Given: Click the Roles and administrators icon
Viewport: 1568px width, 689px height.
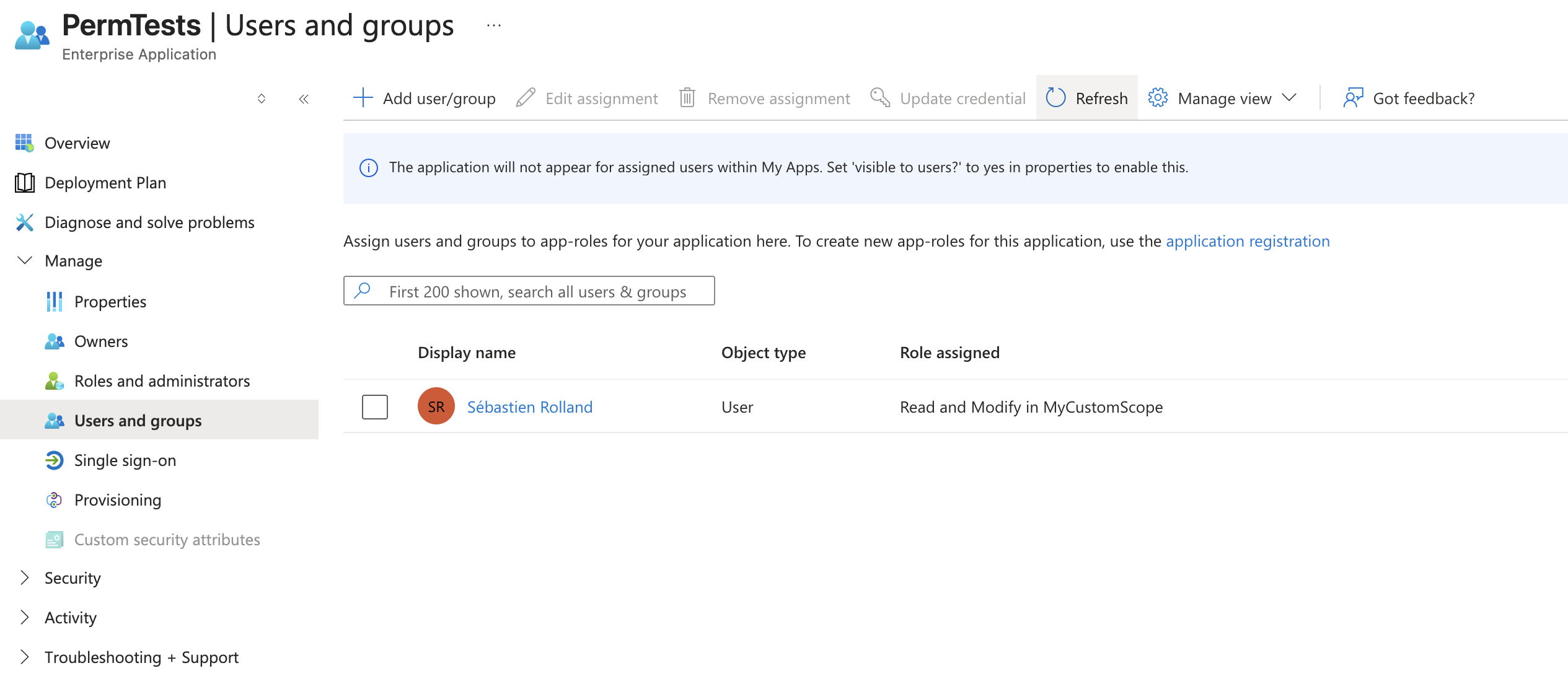Looking at the screenshot, I should click(x=54, y=380).
